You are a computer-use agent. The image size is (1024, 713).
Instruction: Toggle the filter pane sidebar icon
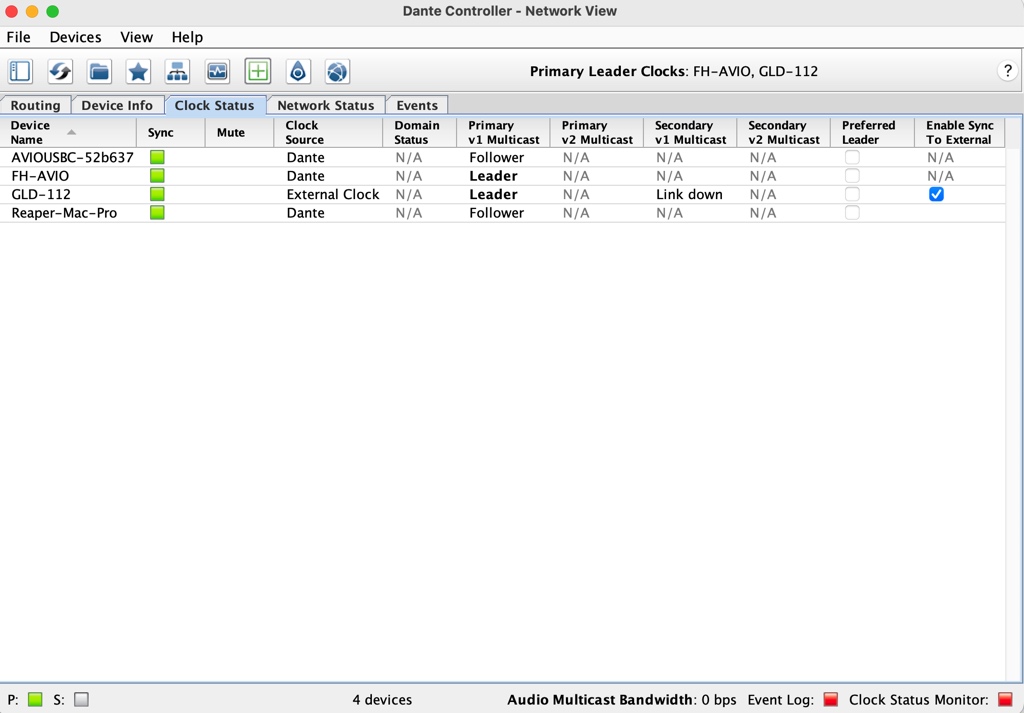20,71
